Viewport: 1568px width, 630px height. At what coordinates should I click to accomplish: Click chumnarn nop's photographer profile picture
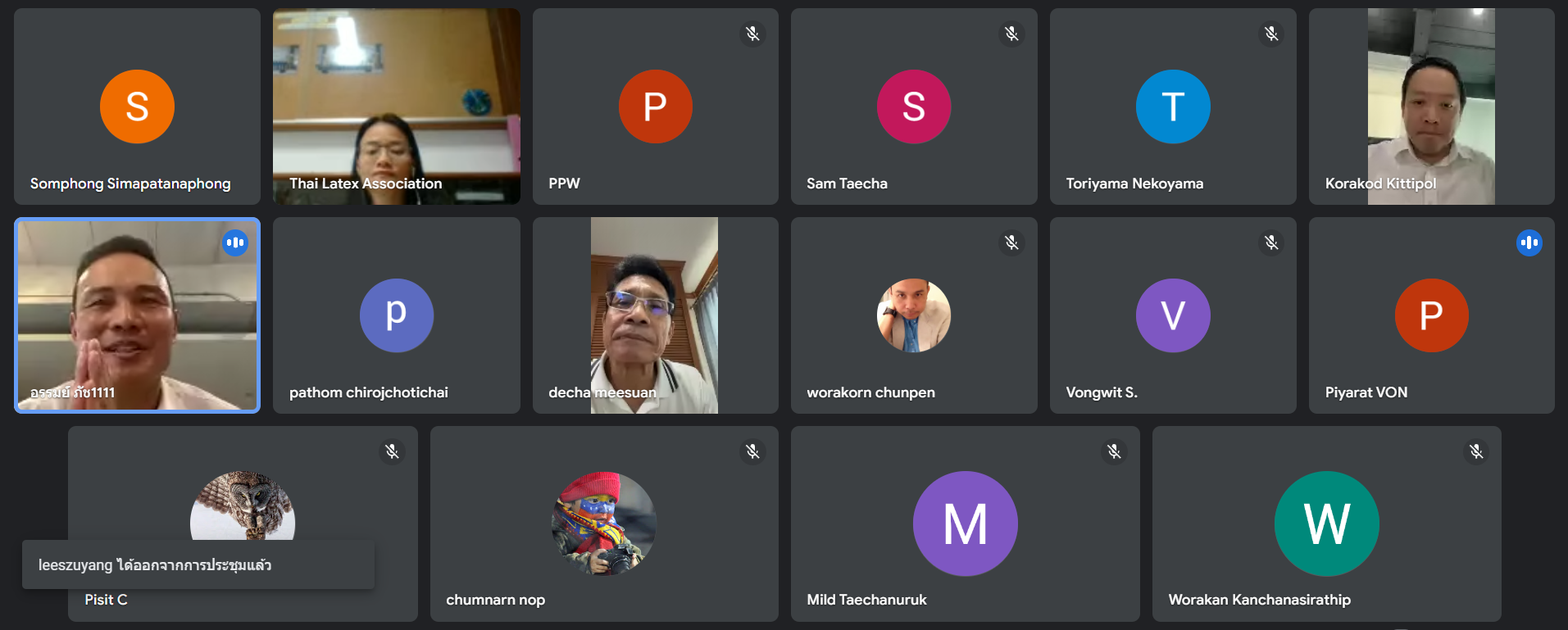click(x=604, y=523)
